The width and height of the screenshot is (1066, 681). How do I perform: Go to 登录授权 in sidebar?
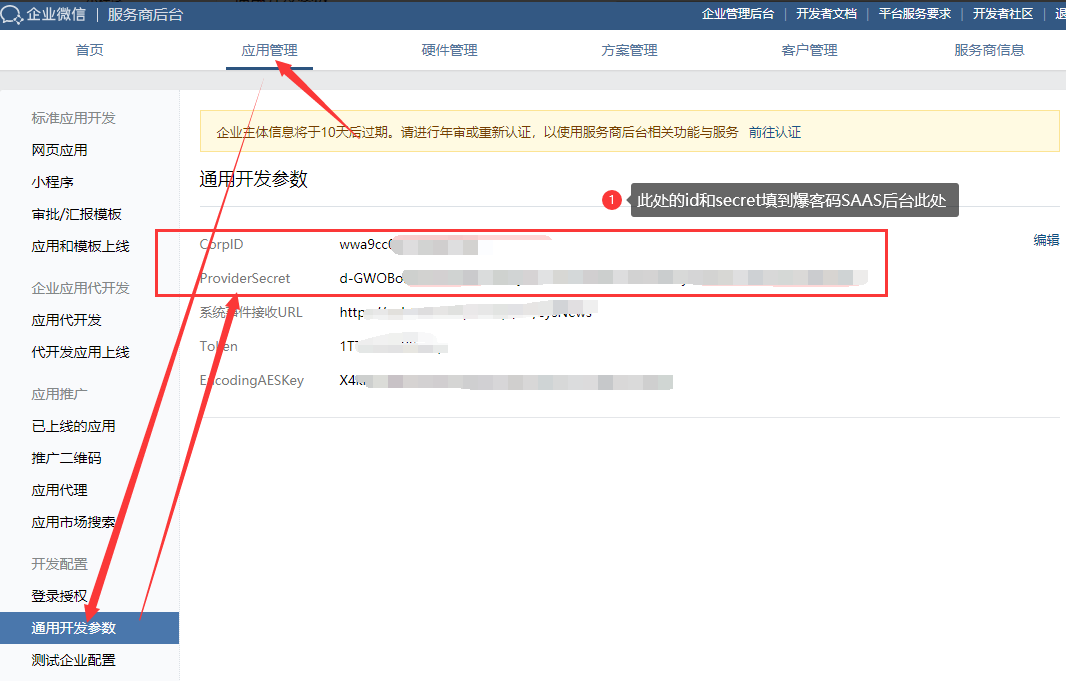pos(59,596)
